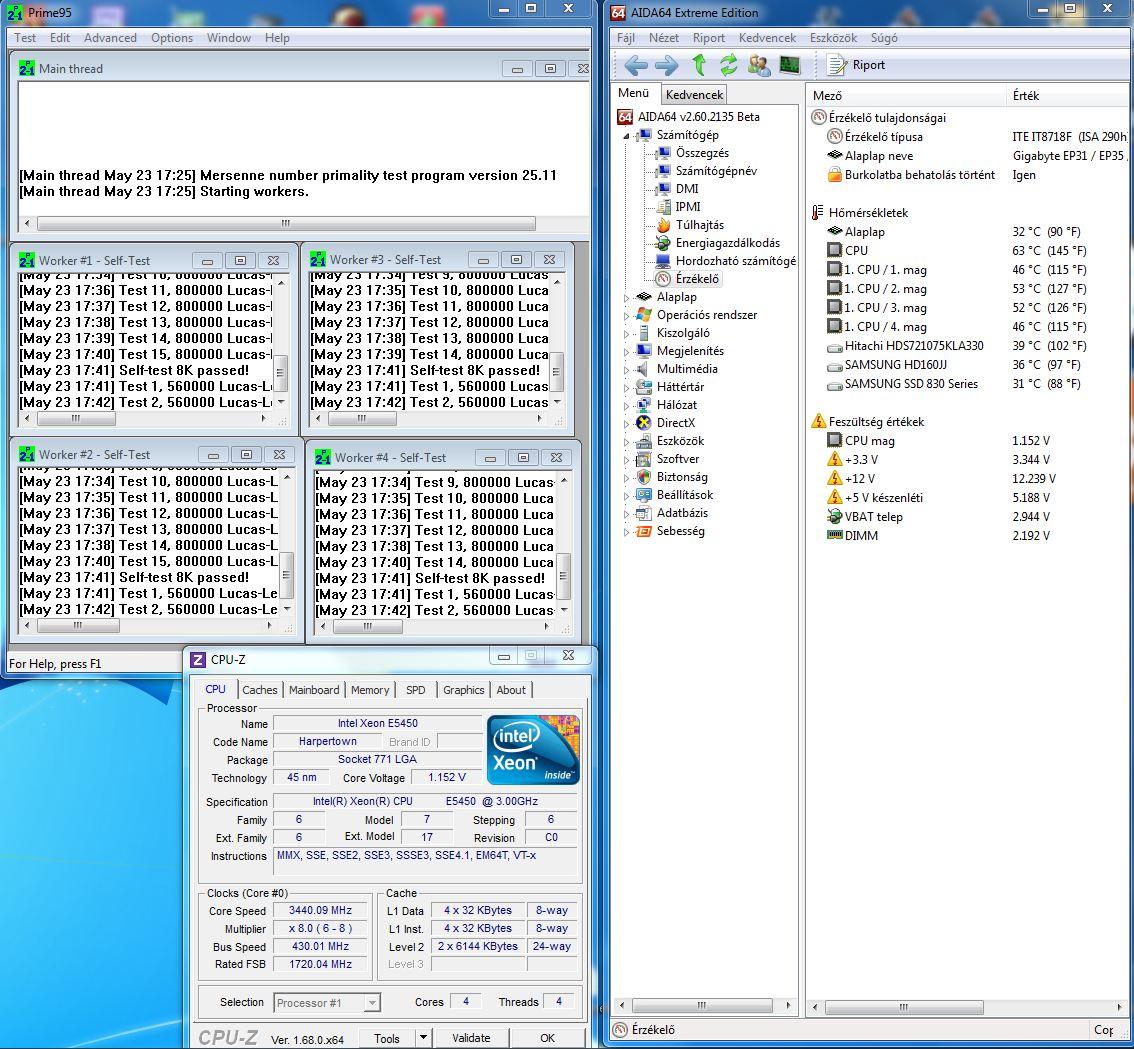Click the Worker #1 vertical scrollbar thumb
1134x1049 pixels.
[280, 374]
